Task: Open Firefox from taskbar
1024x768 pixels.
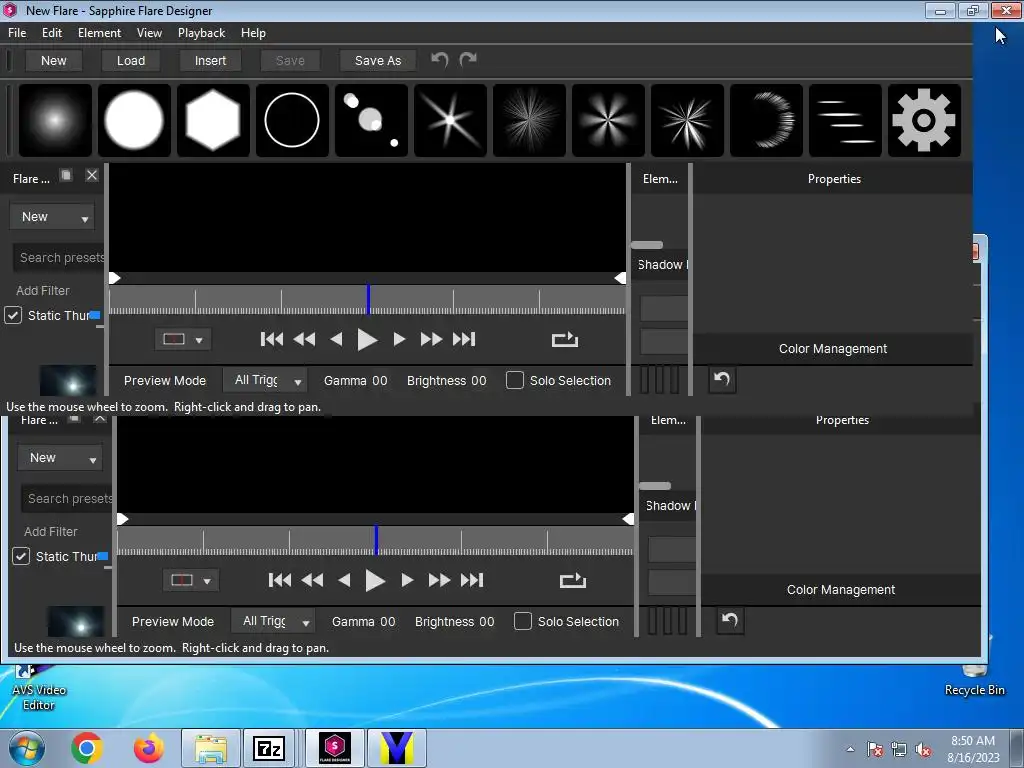Action: click(149, 748)
